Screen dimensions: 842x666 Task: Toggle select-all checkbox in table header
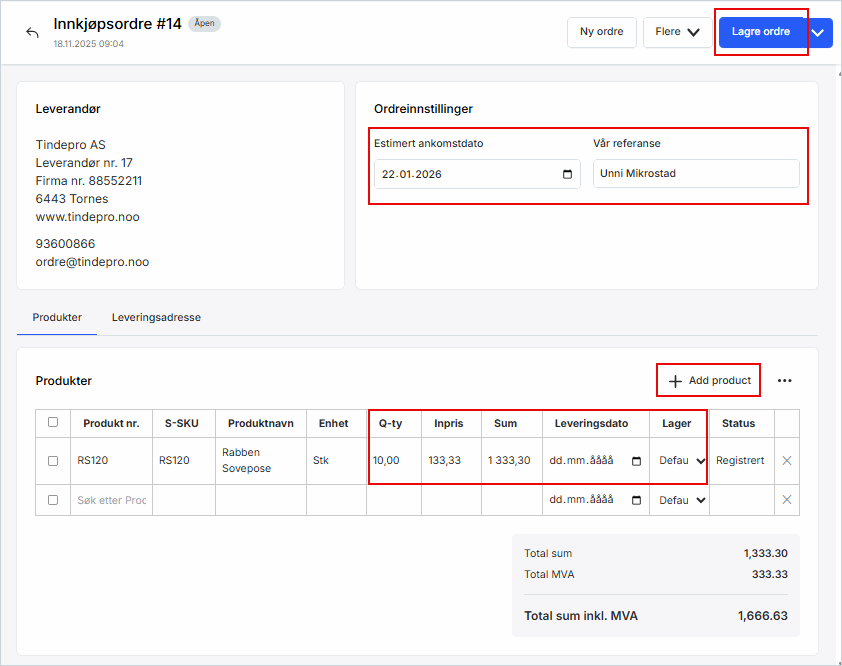tap(53, 423)
